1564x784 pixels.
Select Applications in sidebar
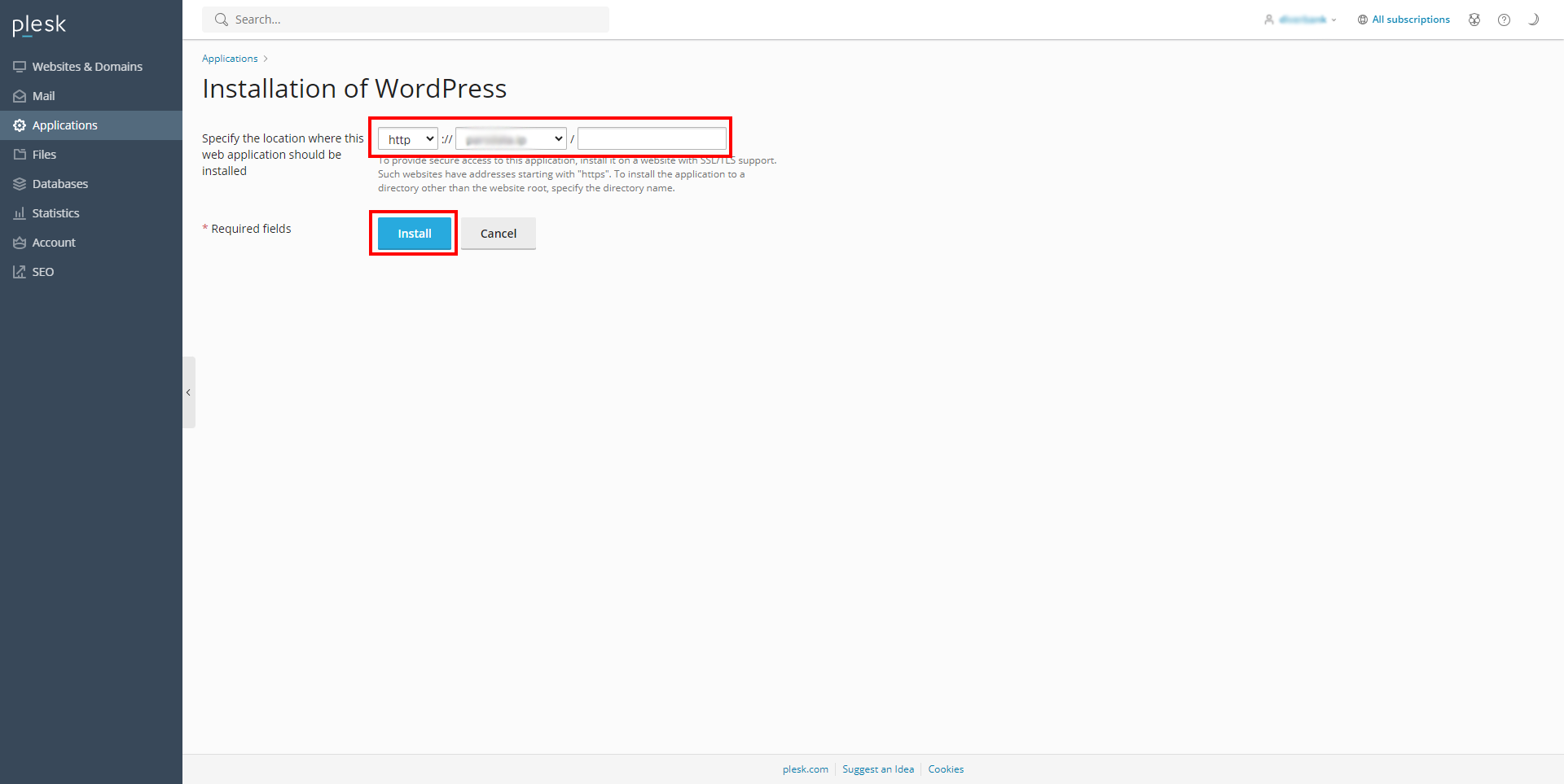(91, 125)
